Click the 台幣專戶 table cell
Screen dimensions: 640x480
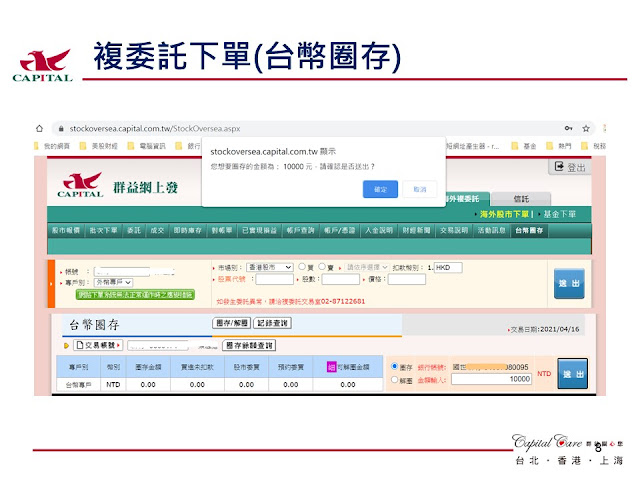tap(78, 384)
